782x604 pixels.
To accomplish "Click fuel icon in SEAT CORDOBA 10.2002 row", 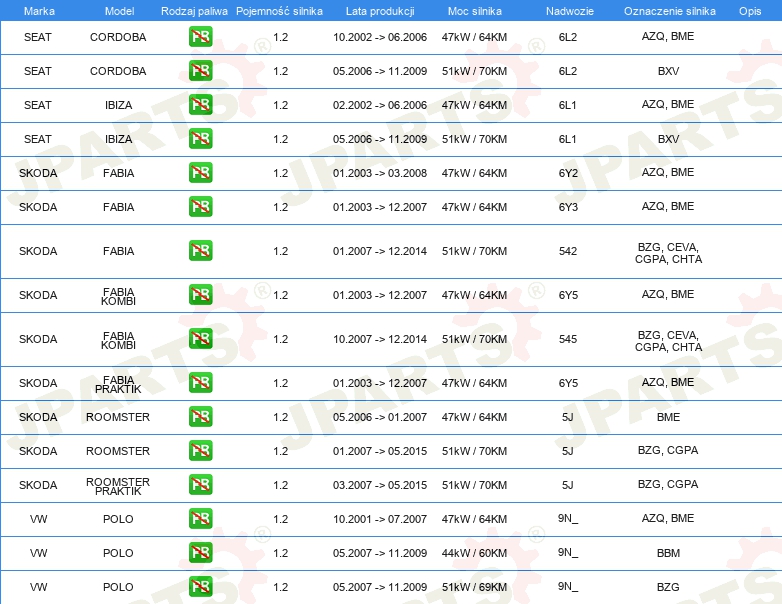I will [x=200, y=37].
